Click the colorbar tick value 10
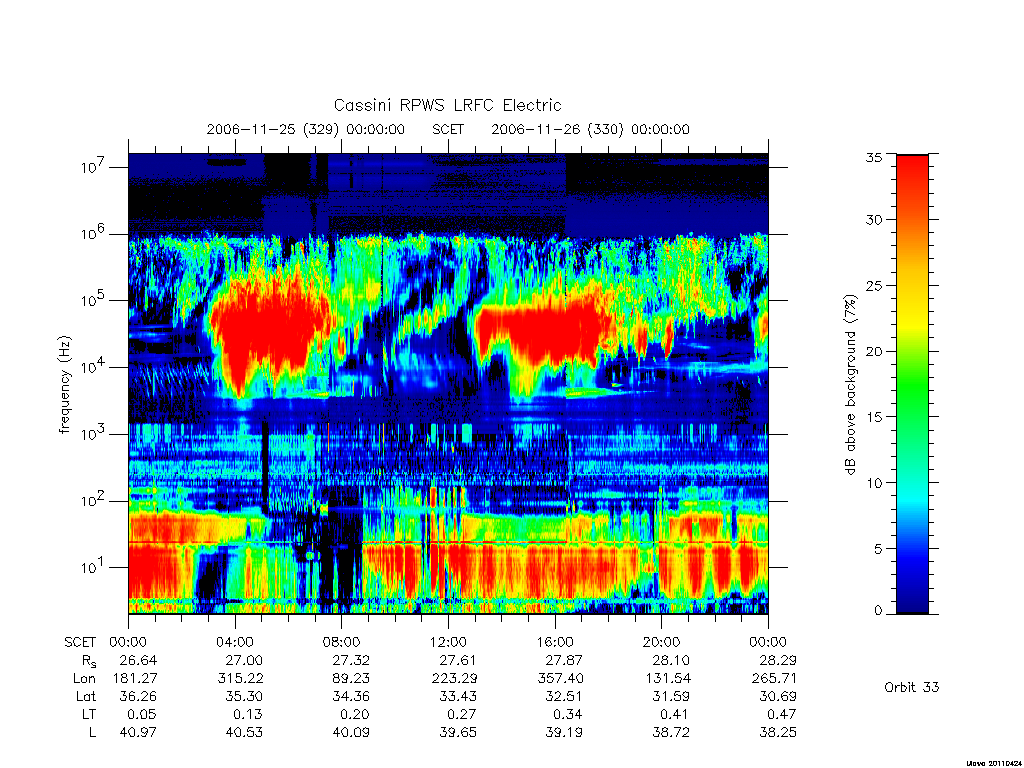1024x768 pixels. (874, 483)
